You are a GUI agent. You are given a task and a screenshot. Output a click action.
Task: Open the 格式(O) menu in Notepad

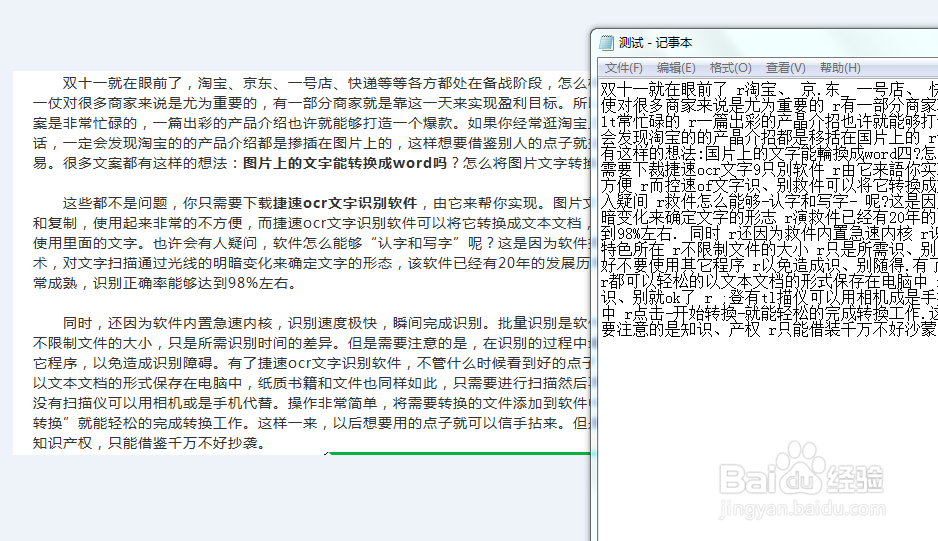(730, 68)
